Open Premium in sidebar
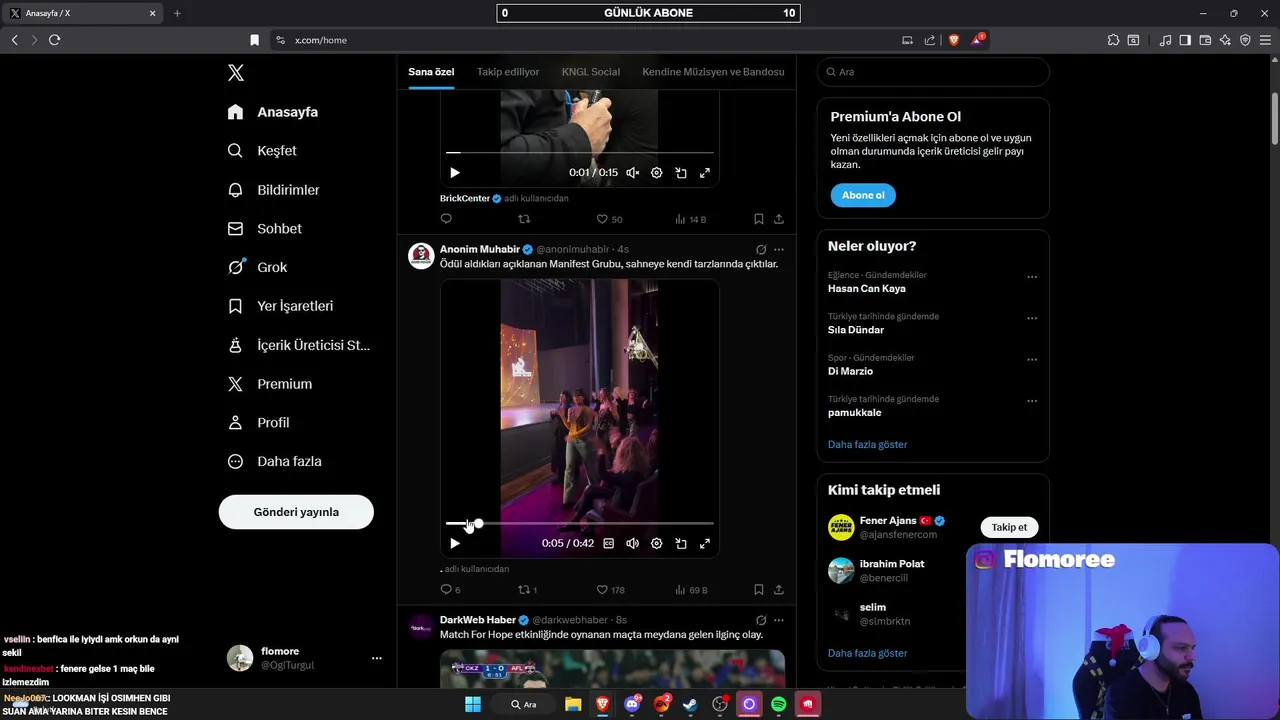Viewport: 1280px width, 720px height. 269,384
